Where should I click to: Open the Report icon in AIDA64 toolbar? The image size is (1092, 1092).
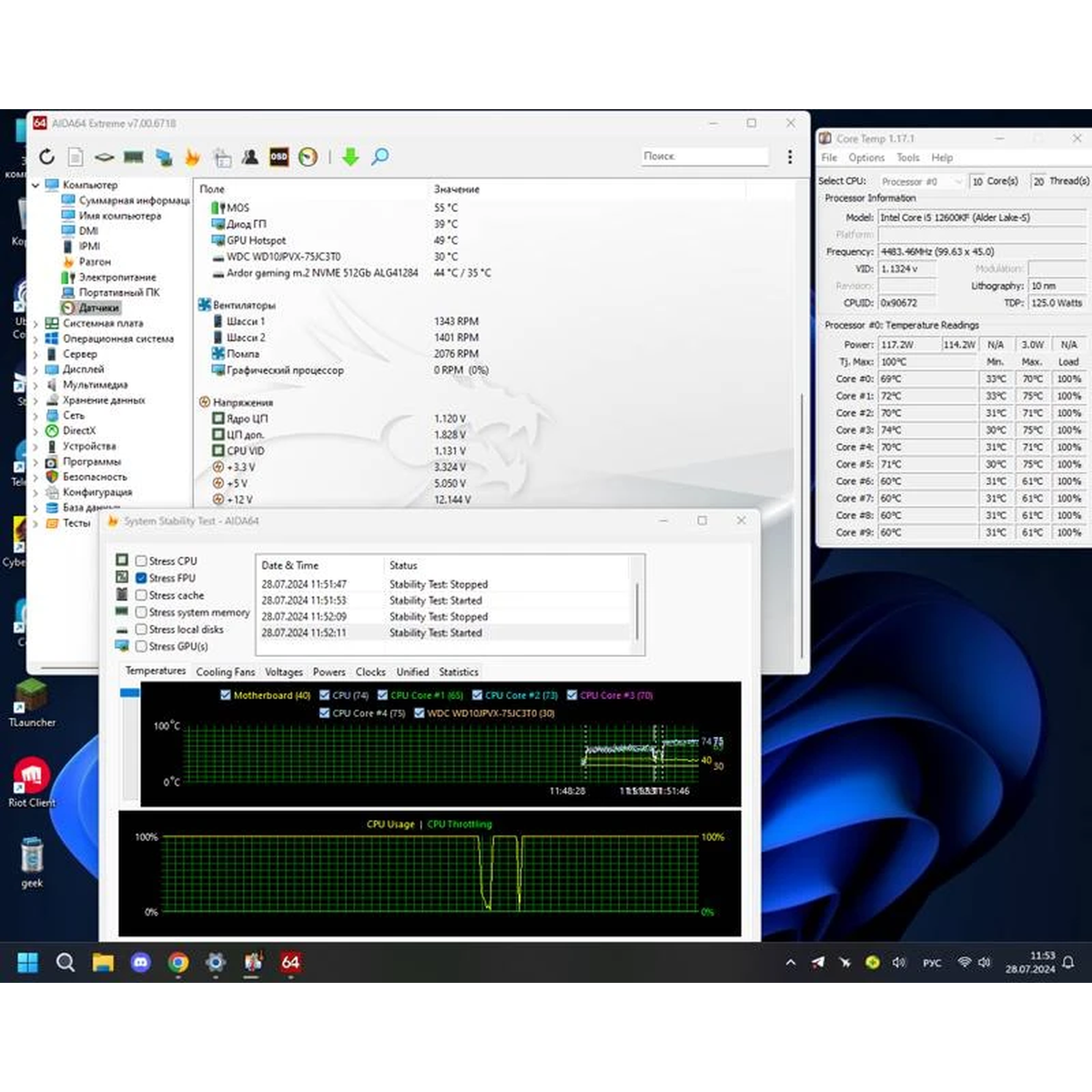pyautogui.click(x=76, y=157)
